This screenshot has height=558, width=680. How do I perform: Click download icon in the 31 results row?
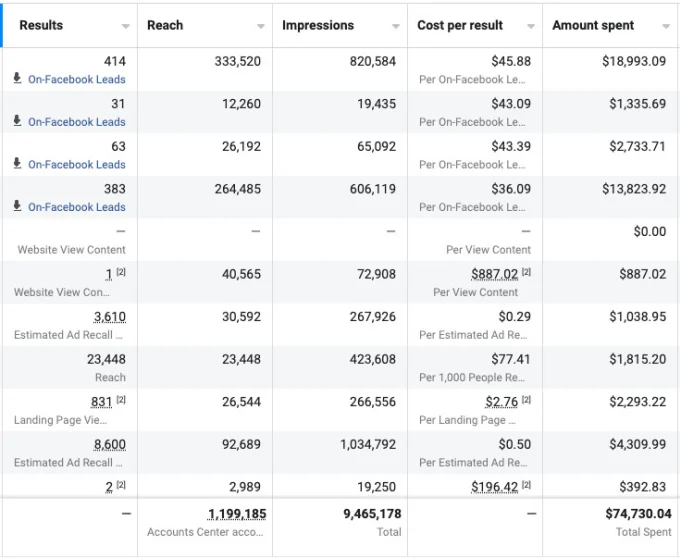pos(17,122)
